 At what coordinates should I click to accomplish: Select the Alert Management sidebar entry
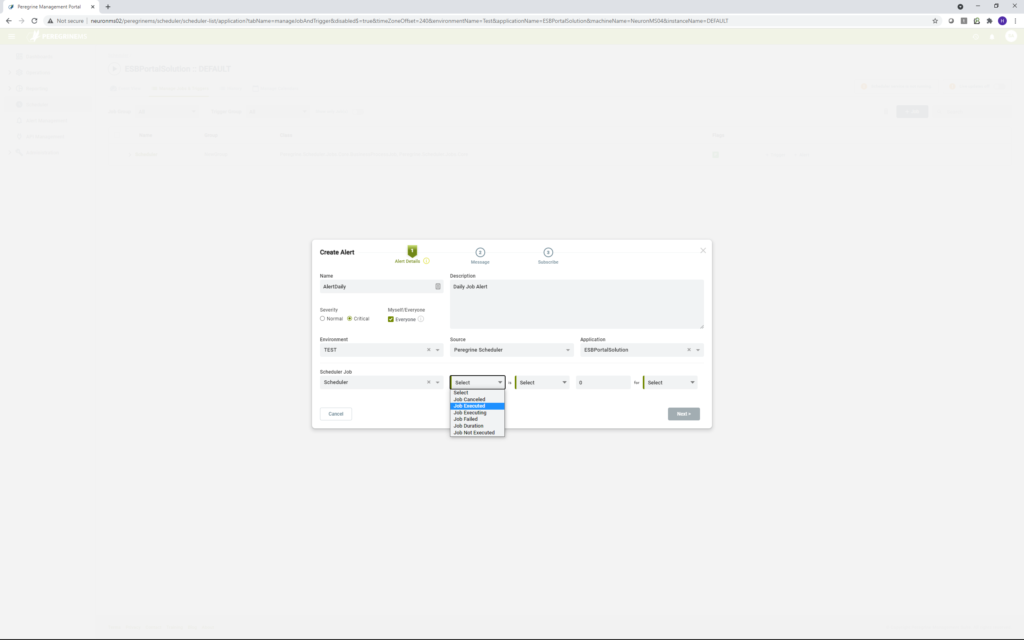click(x=44, y=121)
